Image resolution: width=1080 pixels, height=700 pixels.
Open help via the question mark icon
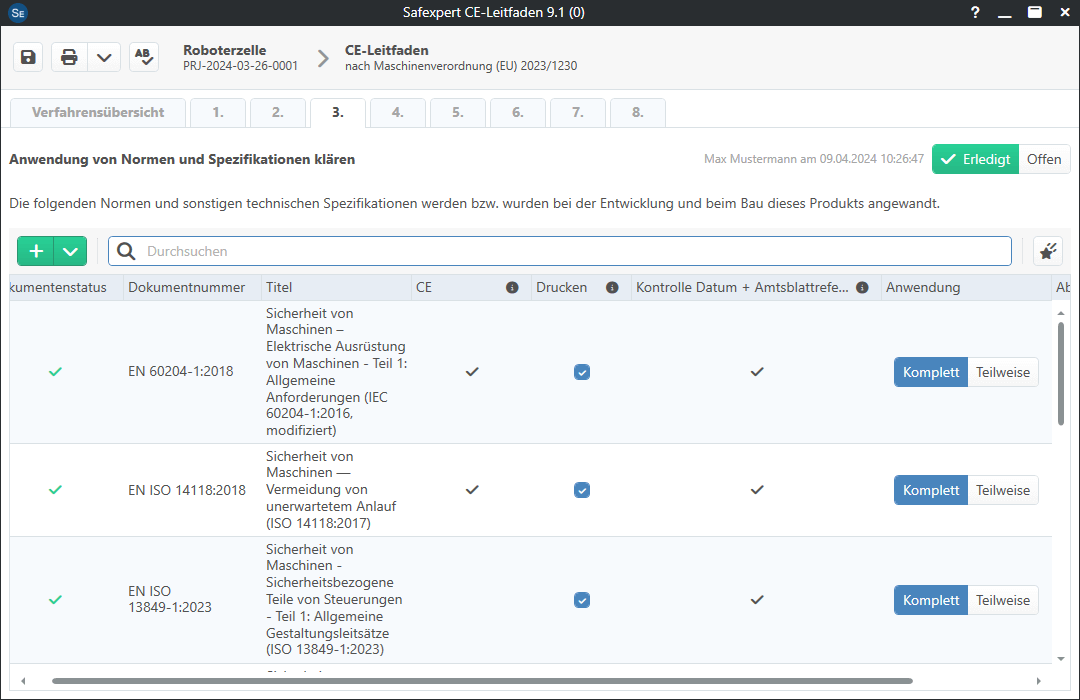pos(975,13)
